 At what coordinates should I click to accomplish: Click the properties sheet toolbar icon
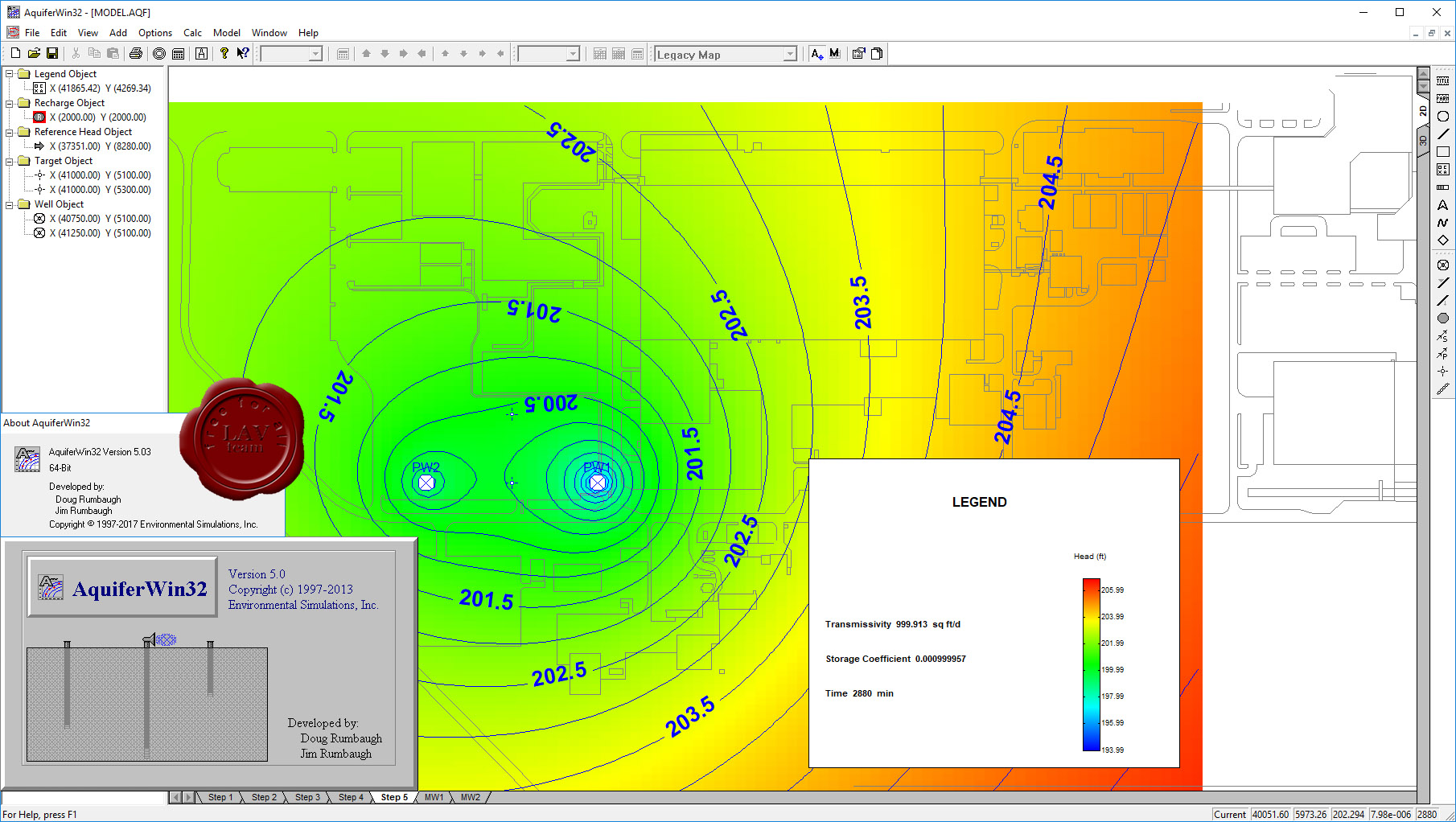pos(858,54)
